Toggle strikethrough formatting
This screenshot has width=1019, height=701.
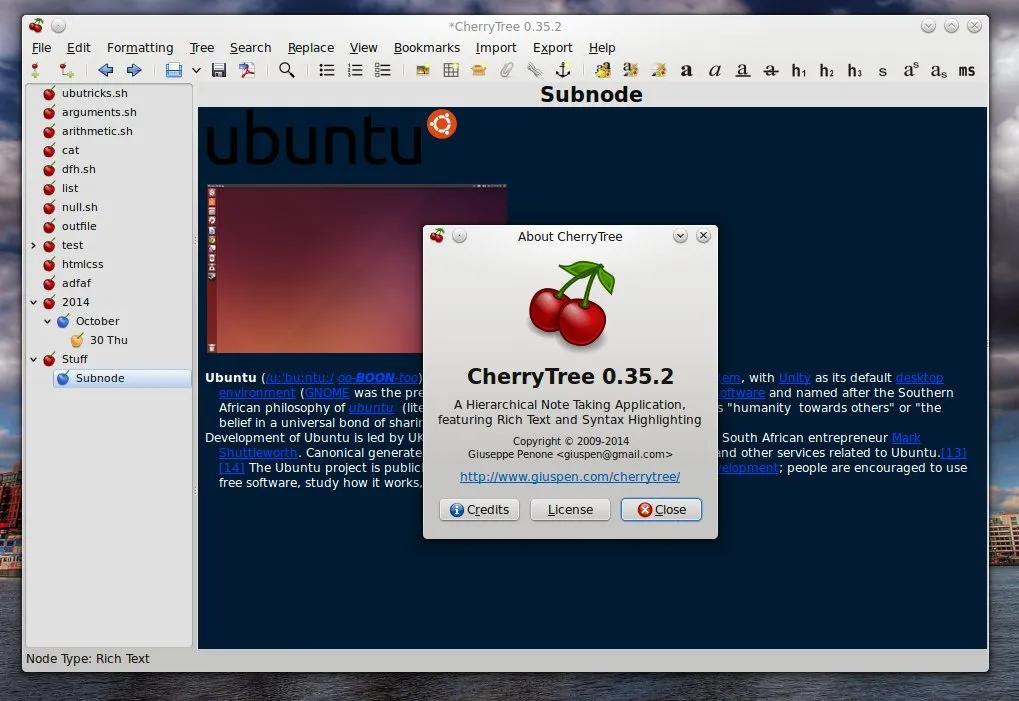[x=770, y=70]
